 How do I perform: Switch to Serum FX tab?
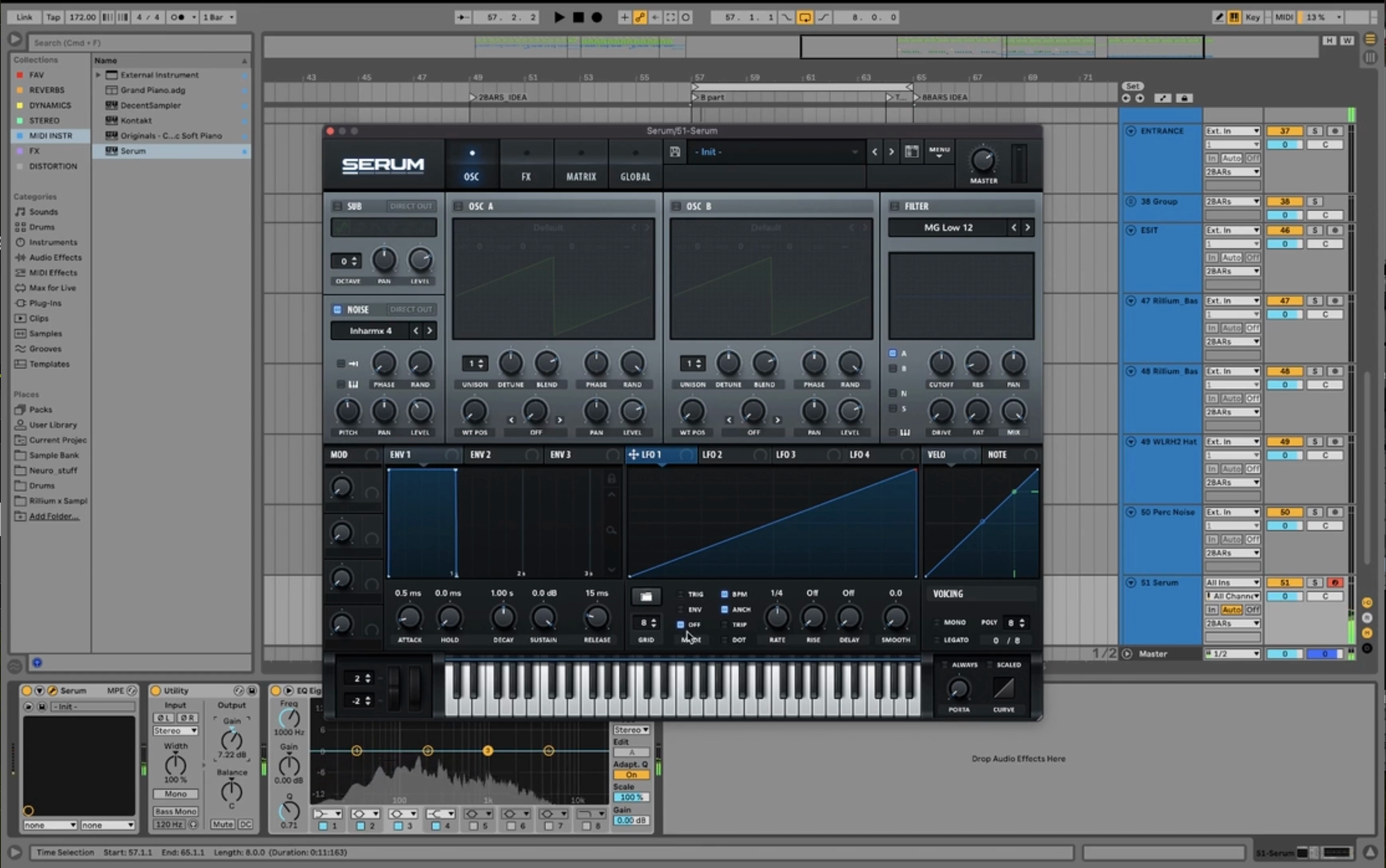click(527, 165)
